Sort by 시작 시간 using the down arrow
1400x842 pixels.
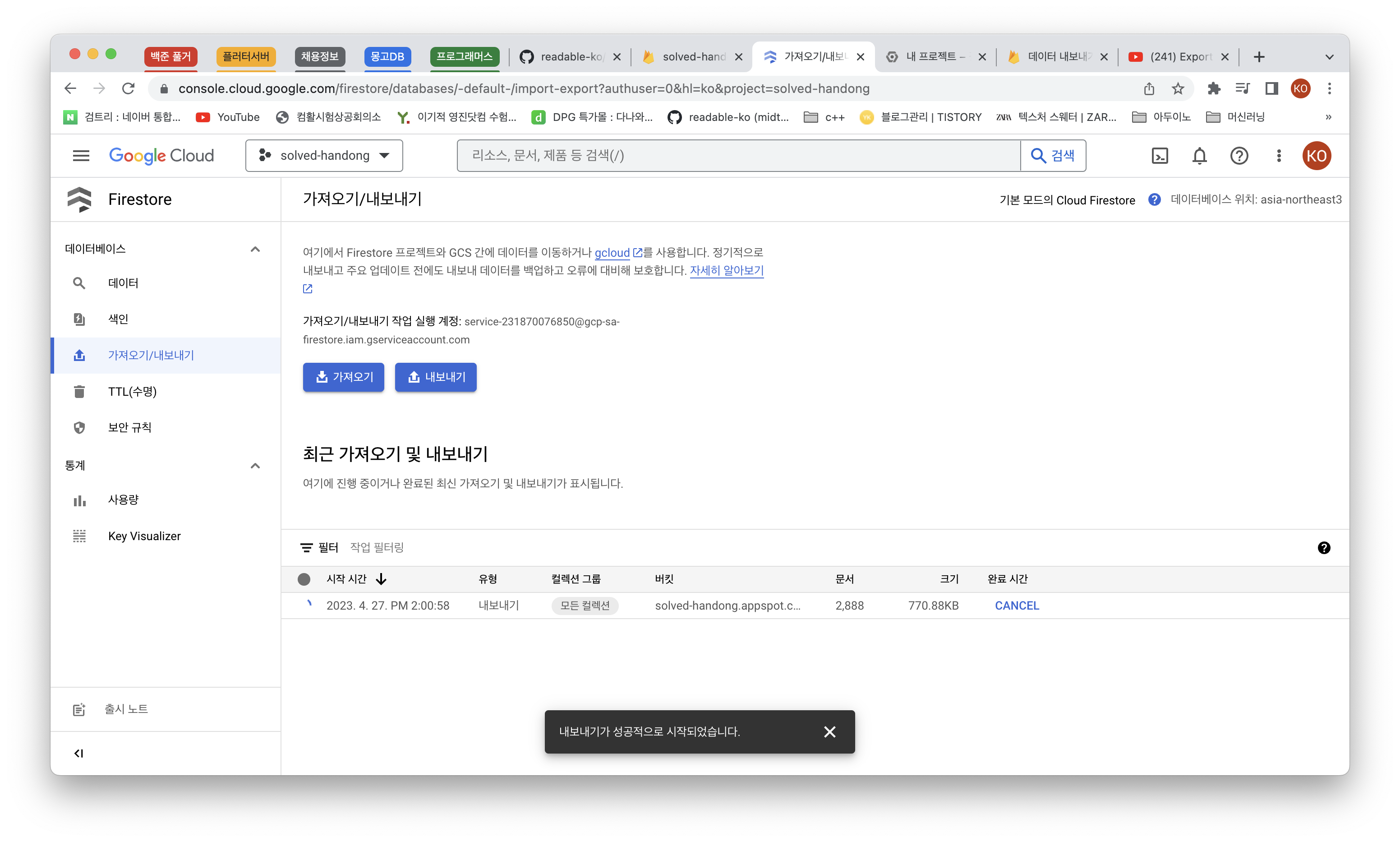tap(381, 579)
